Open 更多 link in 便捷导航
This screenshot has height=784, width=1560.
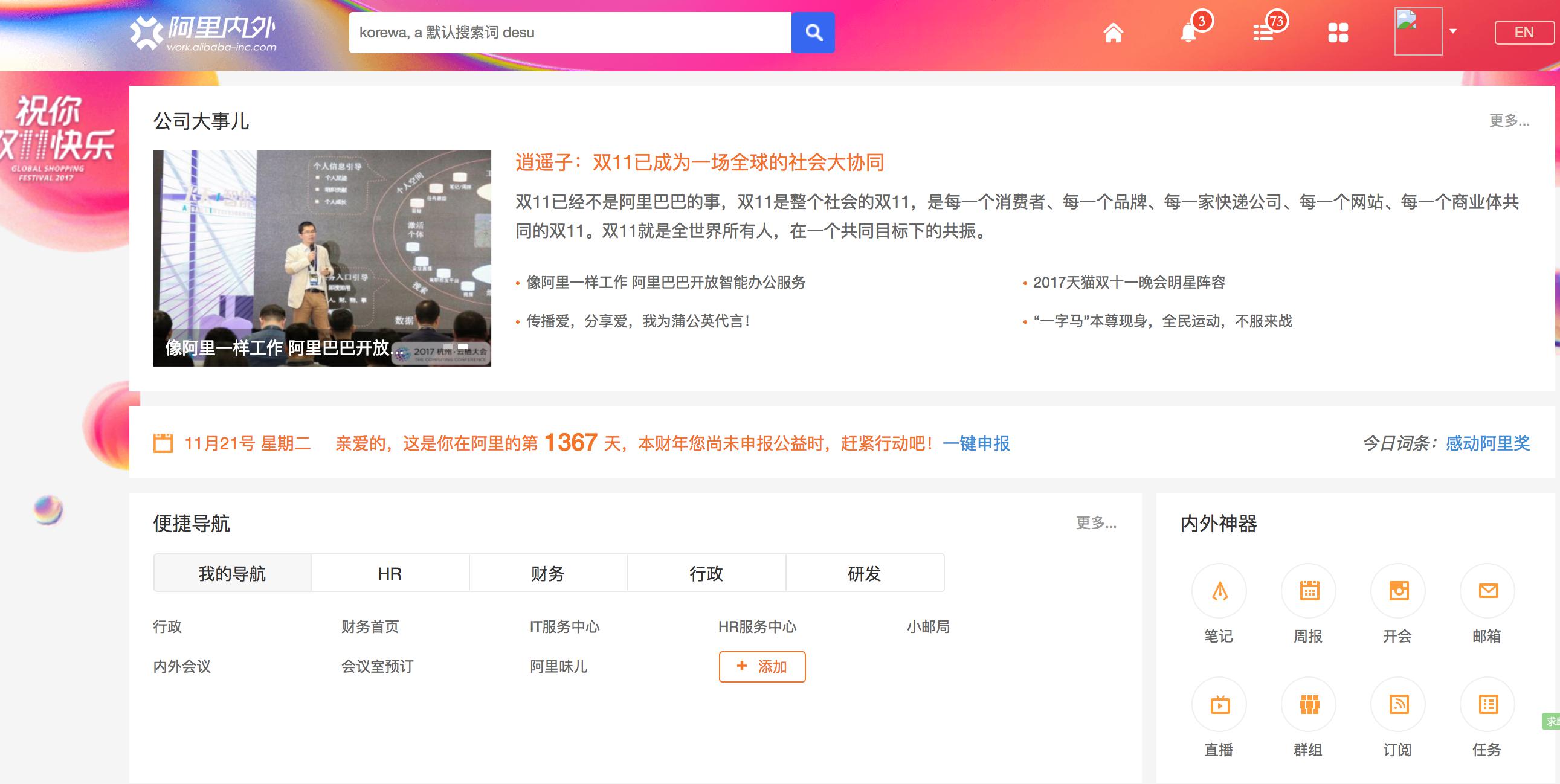click(x=1096, y=522)
